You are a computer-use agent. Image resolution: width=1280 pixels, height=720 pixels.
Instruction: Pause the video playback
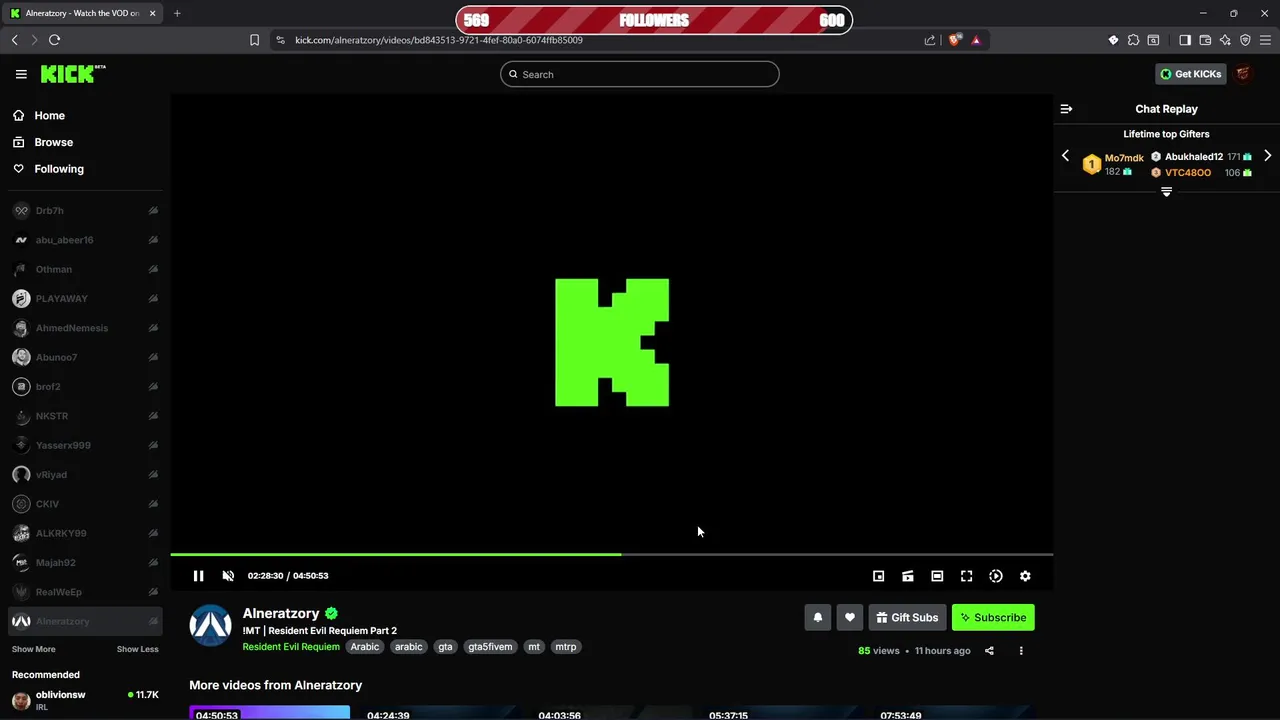pos(198,576)
